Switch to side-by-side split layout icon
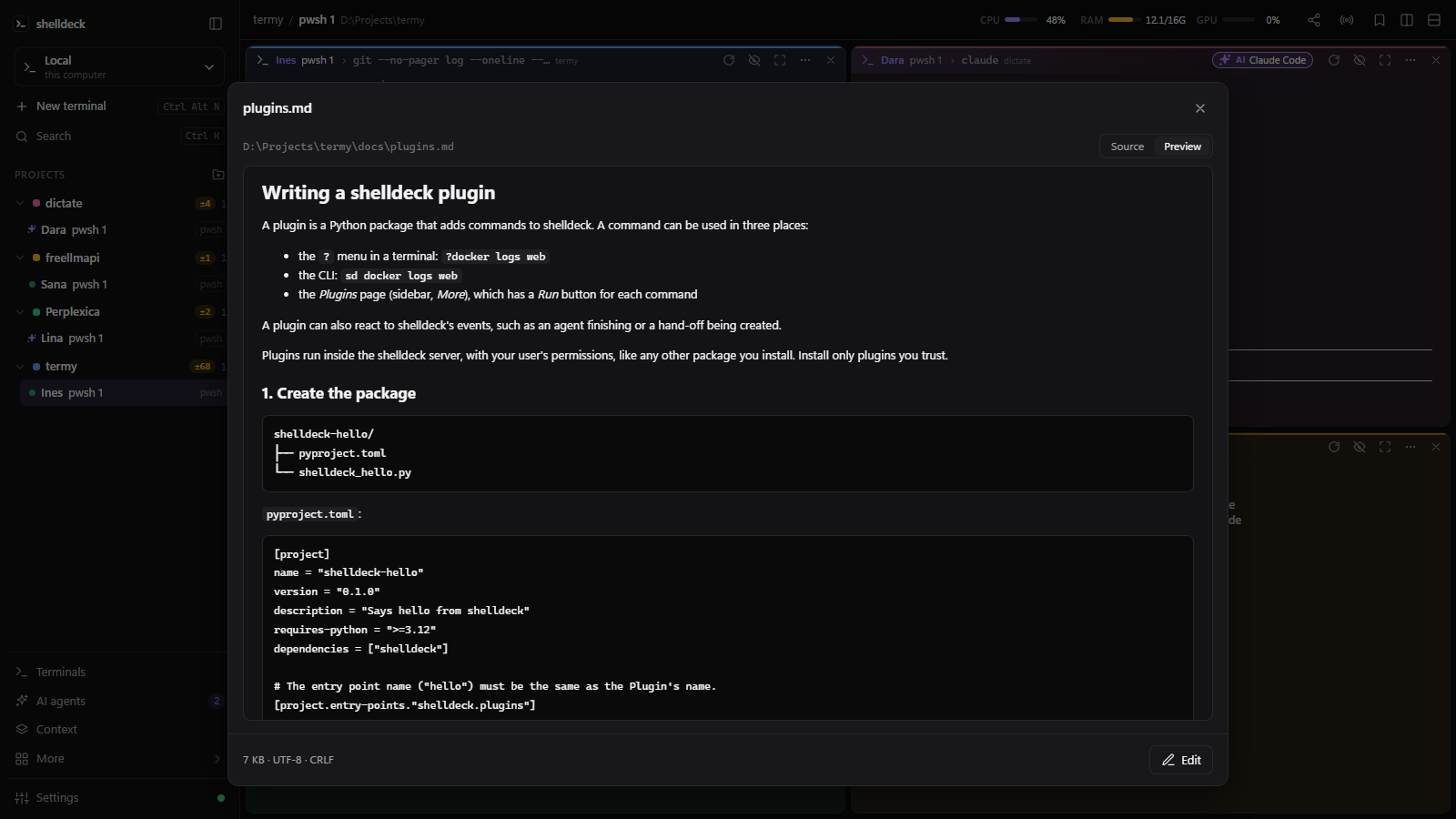Image resolution: width=1456 pixels, height=819 pixels. 1407,20
